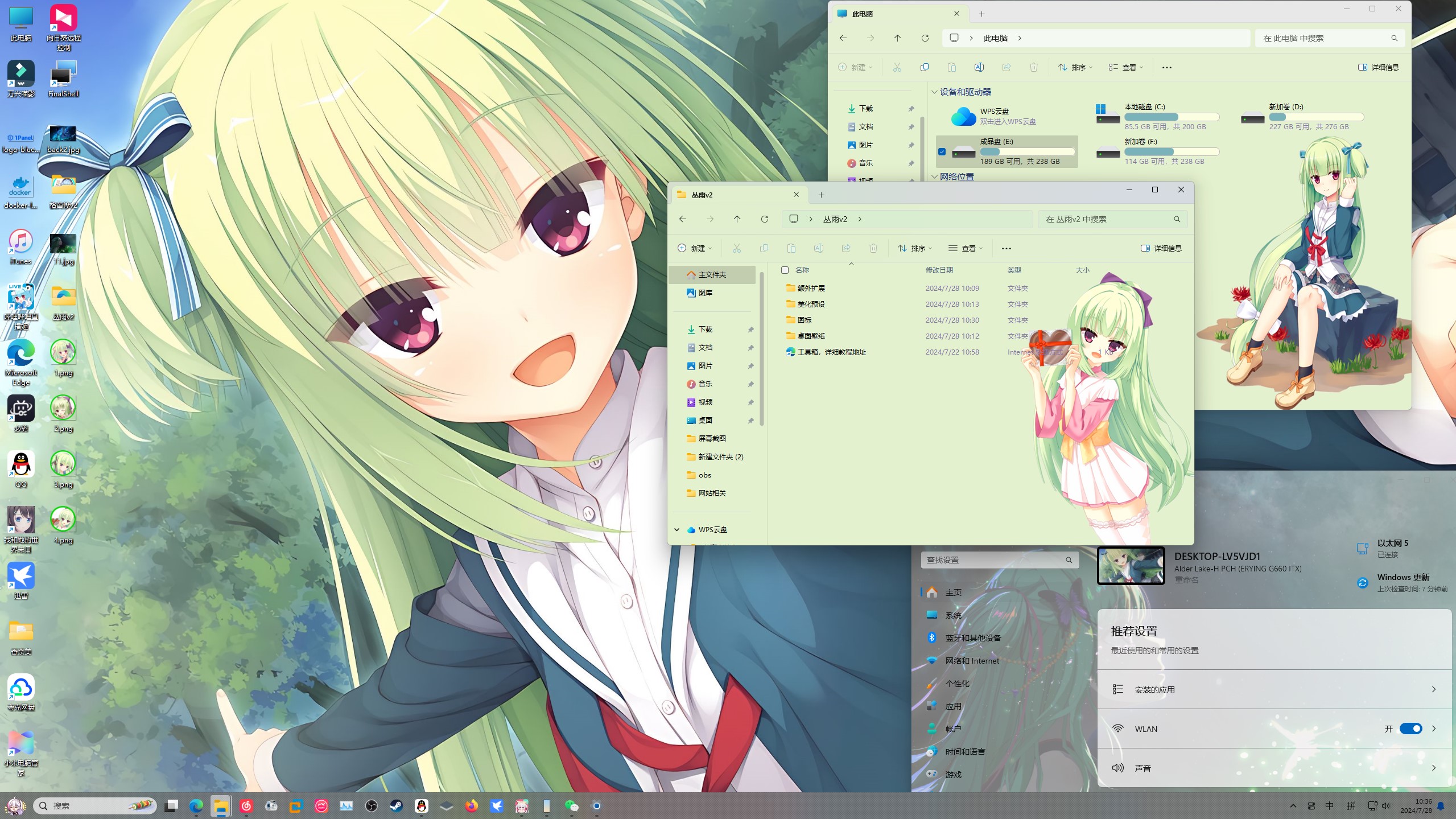This screenshot has height=819, width=1456.
Task: Open Steam from the taskbar
Action: (x=396, y=805)
